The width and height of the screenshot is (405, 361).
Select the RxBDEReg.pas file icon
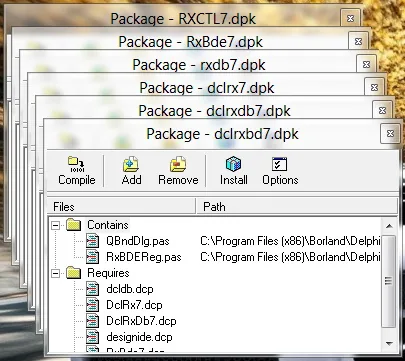point(93,257)
